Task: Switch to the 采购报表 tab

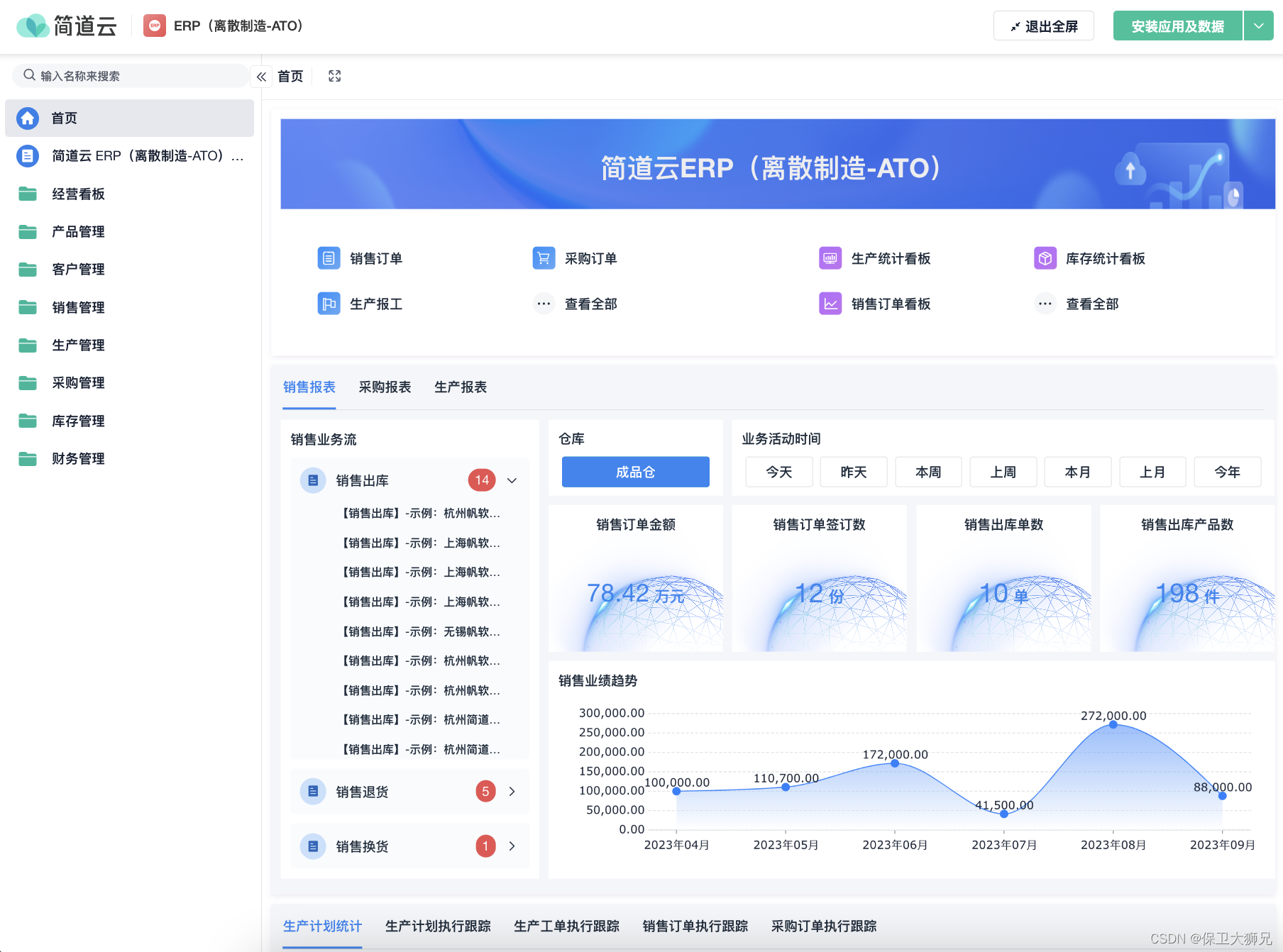Action: [x=385, y=387]
